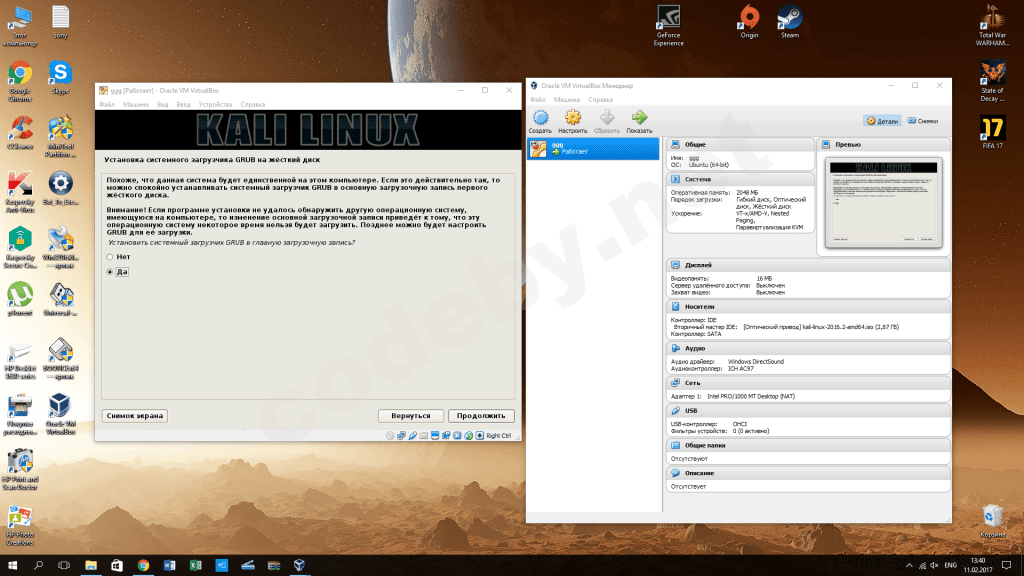Open VM settings with the Настроить gear icon
The width and height of the screenshot is (1024, 576).
point(572,118)
